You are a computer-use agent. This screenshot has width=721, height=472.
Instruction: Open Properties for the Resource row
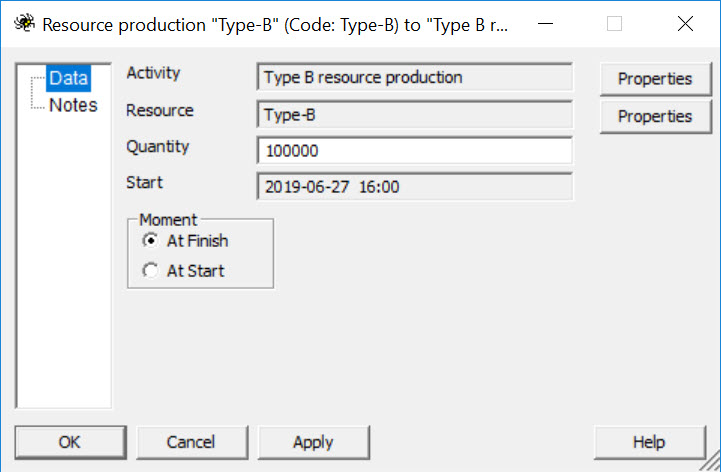[x=654, y=116]
